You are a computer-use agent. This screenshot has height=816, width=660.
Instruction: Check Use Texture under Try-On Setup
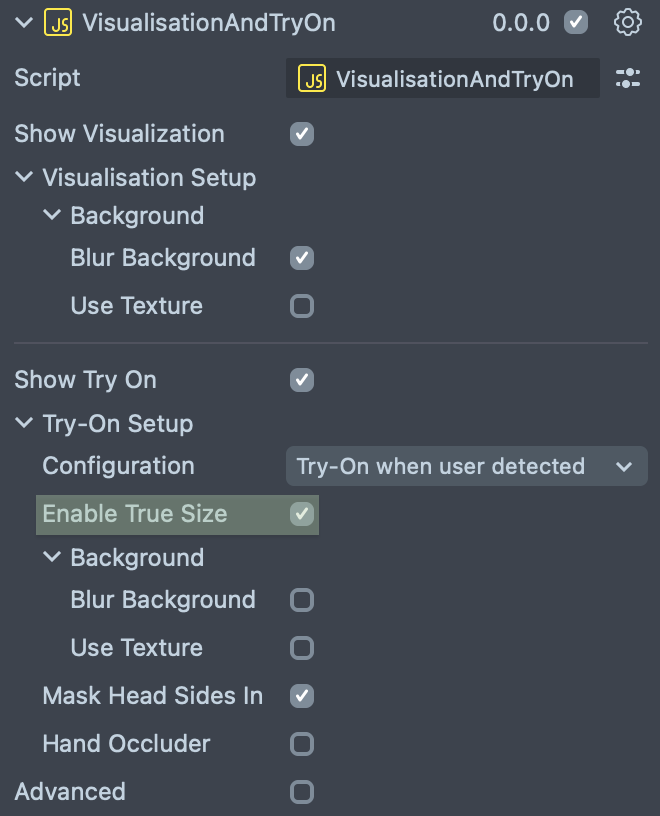[302, 648]
